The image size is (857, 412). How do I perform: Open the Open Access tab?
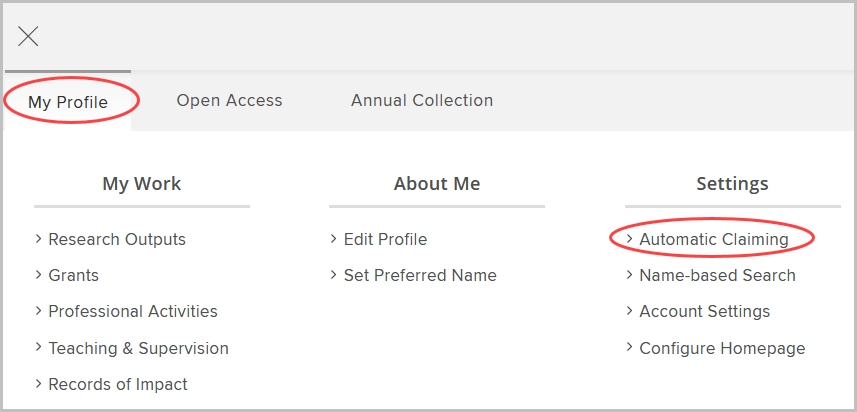tap(229, 101)
